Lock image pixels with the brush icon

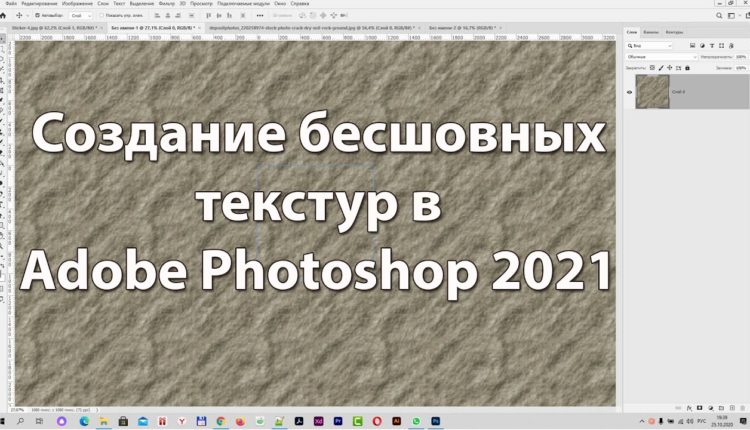point(661,68)
